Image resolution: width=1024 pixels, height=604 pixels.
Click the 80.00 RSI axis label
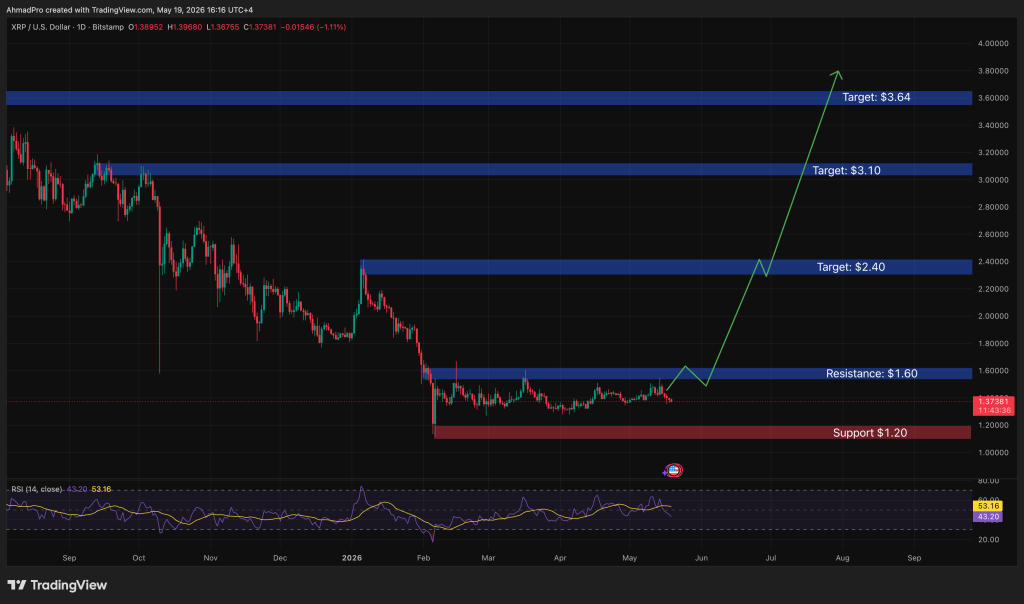coord(988,481)
